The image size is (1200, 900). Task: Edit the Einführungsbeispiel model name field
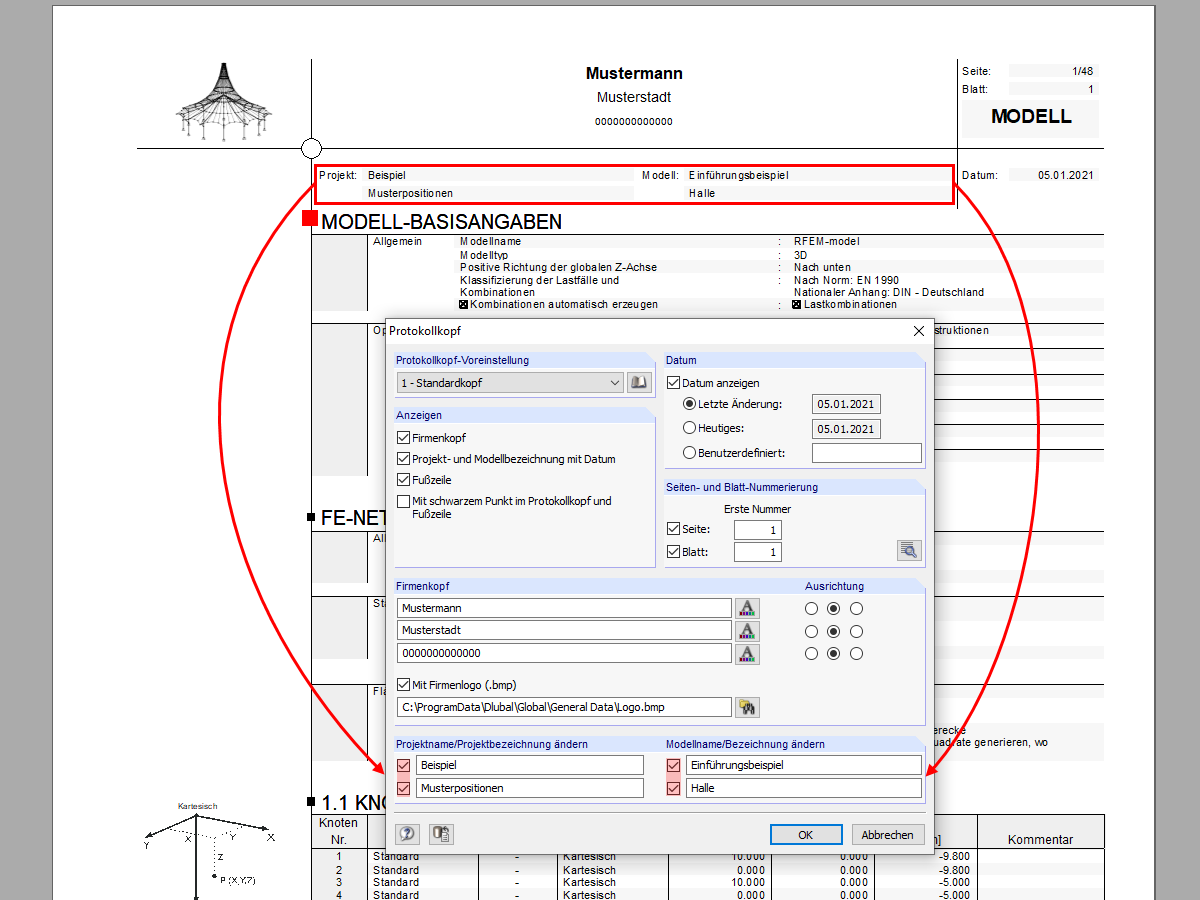[x=804, y=765]
